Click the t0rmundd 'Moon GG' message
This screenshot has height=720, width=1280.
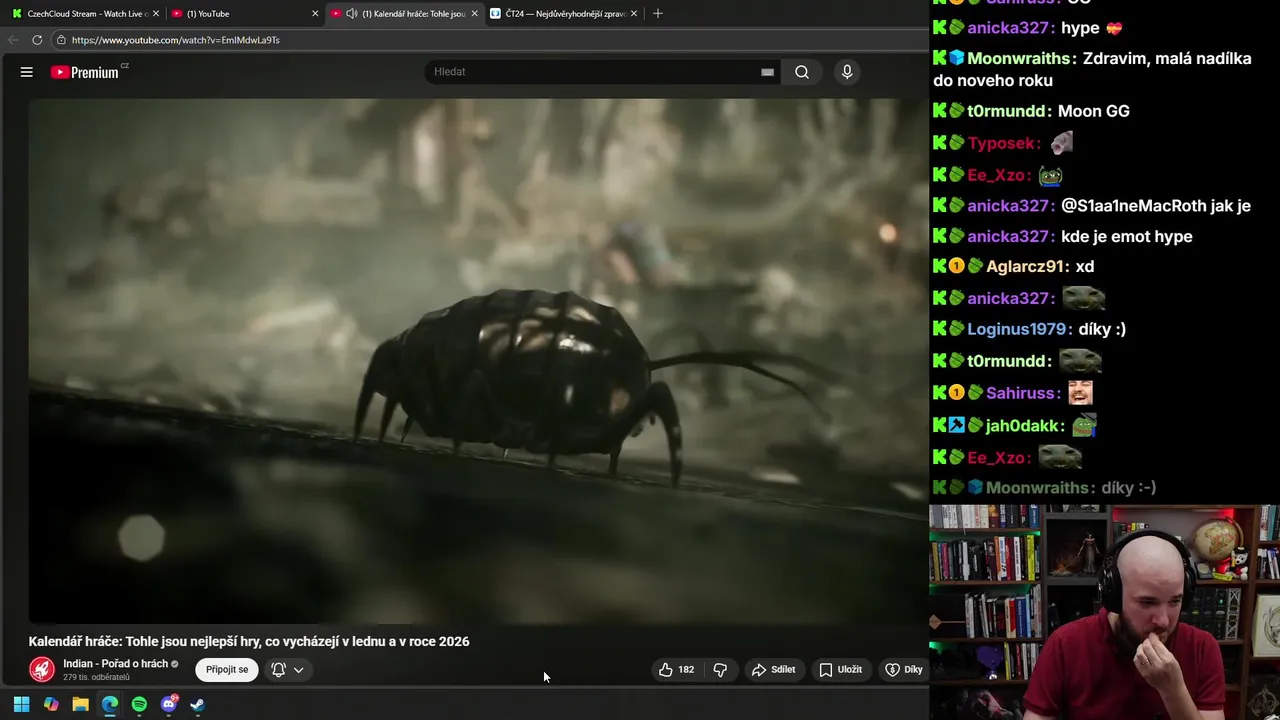(1093, 111)
